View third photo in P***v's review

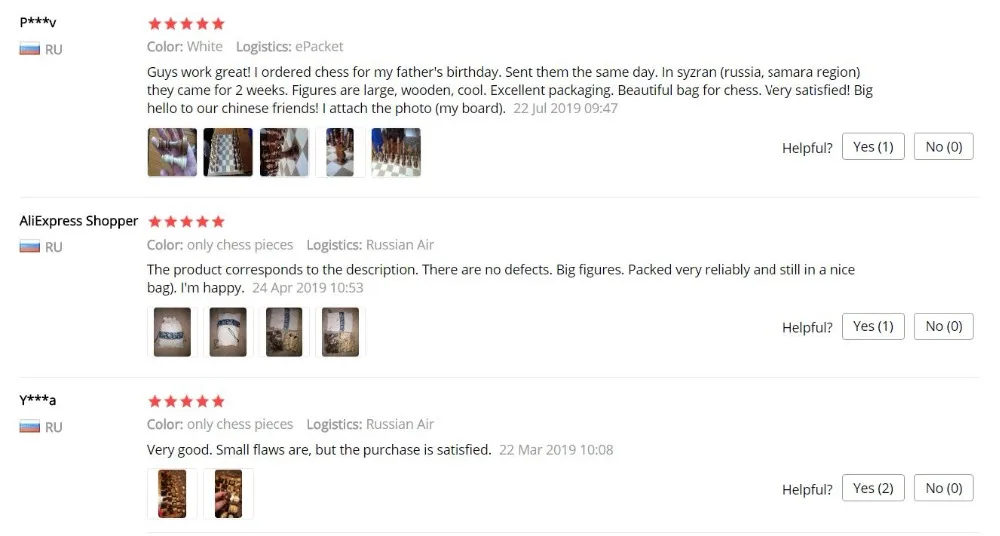coord(284,153)
